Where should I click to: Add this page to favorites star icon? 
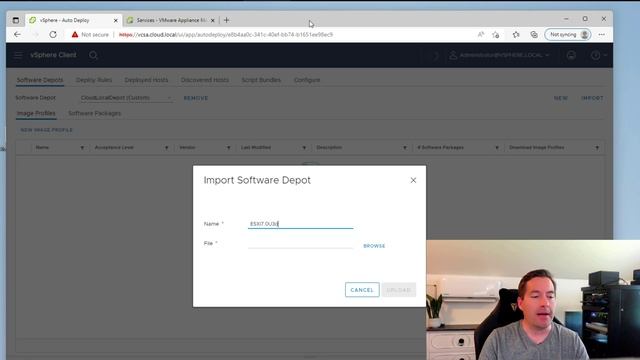click(496, 35)
